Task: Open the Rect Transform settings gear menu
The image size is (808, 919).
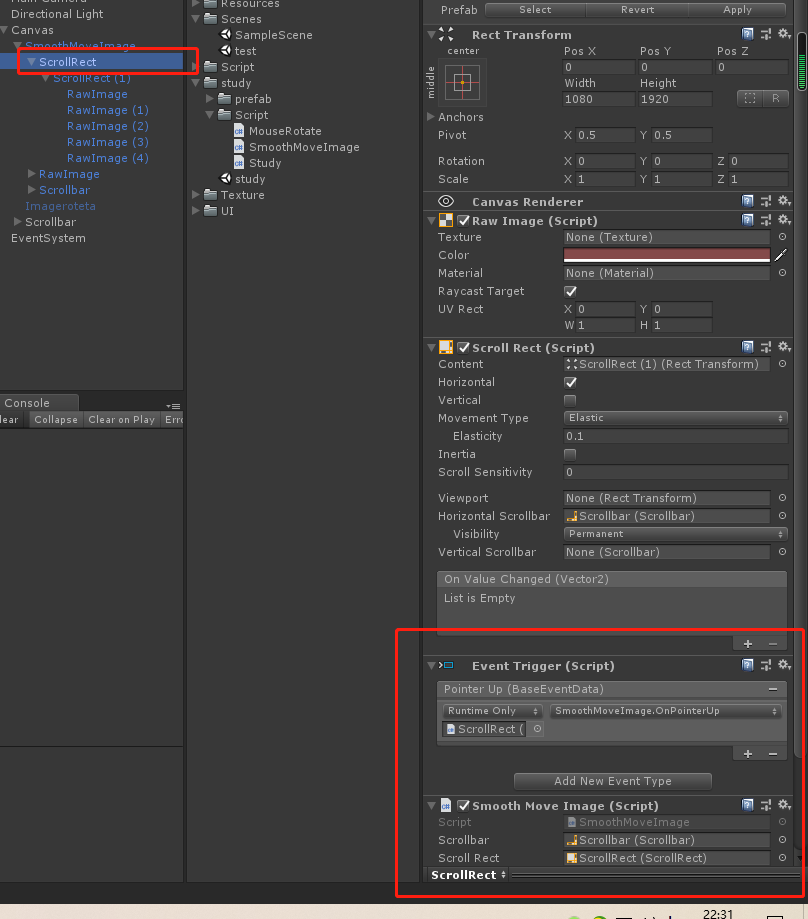Action: point(784,34)
